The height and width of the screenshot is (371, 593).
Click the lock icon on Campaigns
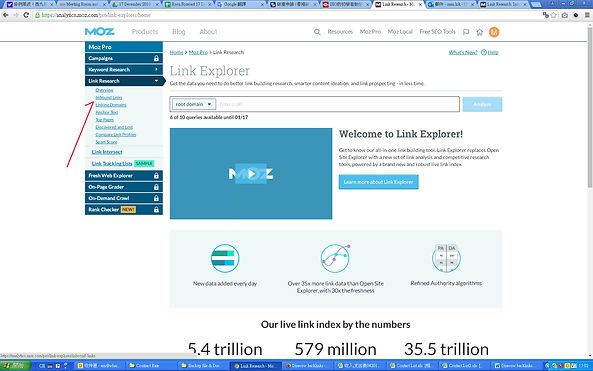pos(156,58)
